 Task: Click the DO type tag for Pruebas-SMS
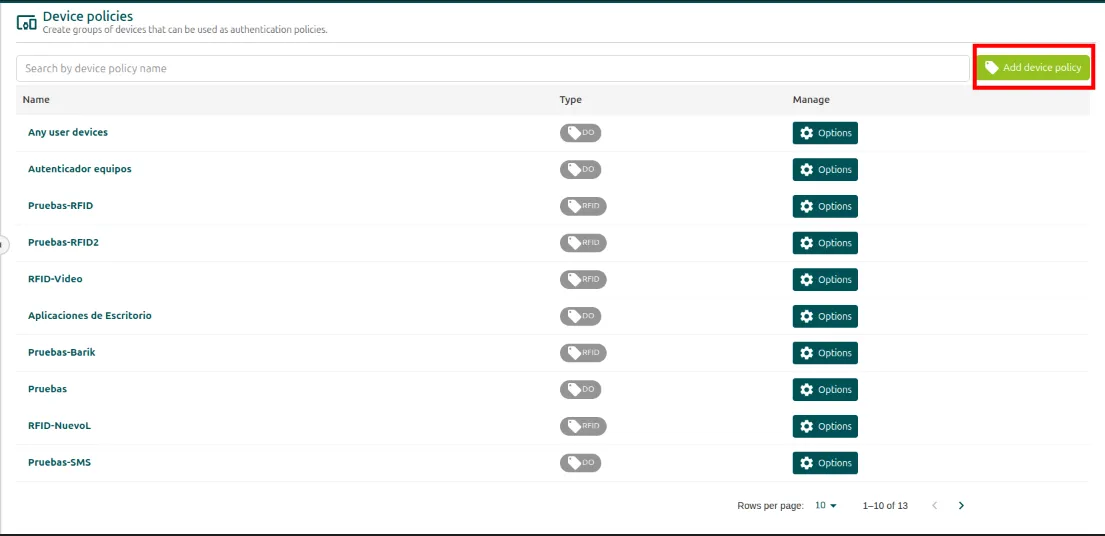pos(581,462)
